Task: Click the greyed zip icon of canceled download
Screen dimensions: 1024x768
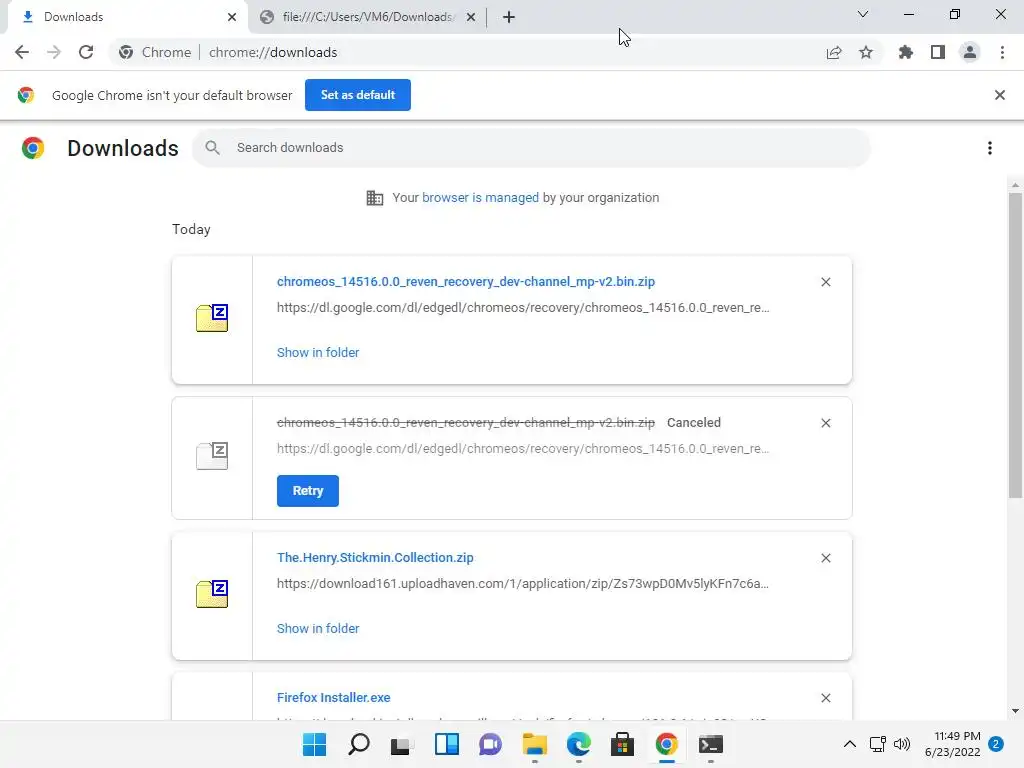Action: point(212,456)
